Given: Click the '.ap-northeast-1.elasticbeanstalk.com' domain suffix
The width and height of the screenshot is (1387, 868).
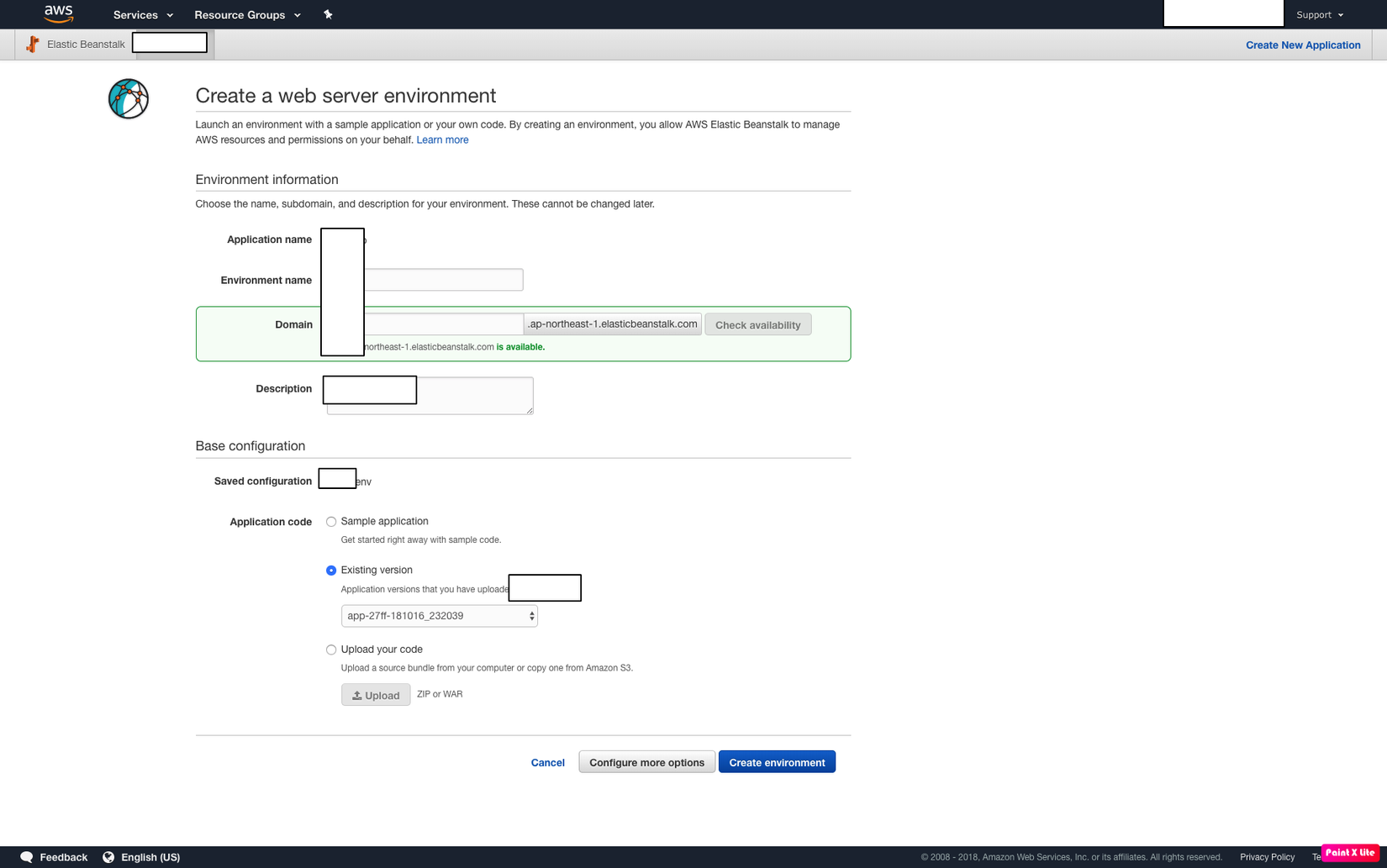Looking at the screenshot, I should (x=613, y=324).
